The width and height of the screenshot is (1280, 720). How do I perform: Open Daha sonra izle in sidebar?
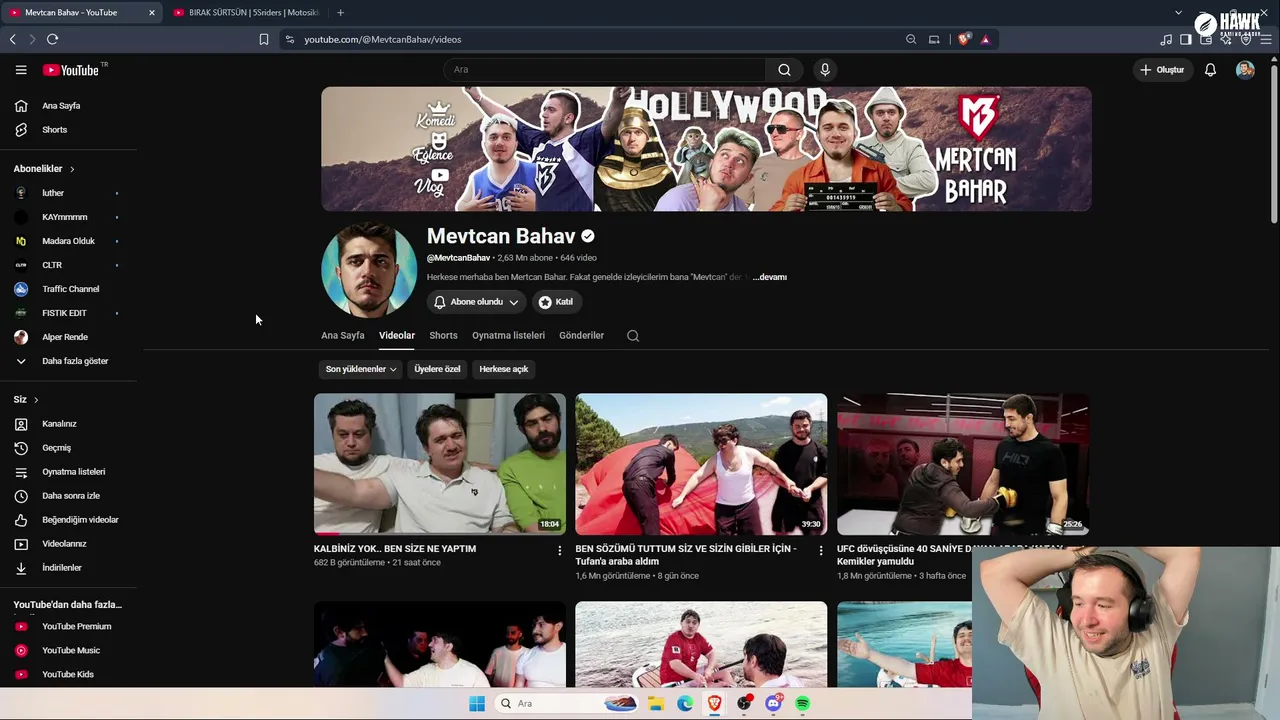pyautogui.click(x=68, y=496)
